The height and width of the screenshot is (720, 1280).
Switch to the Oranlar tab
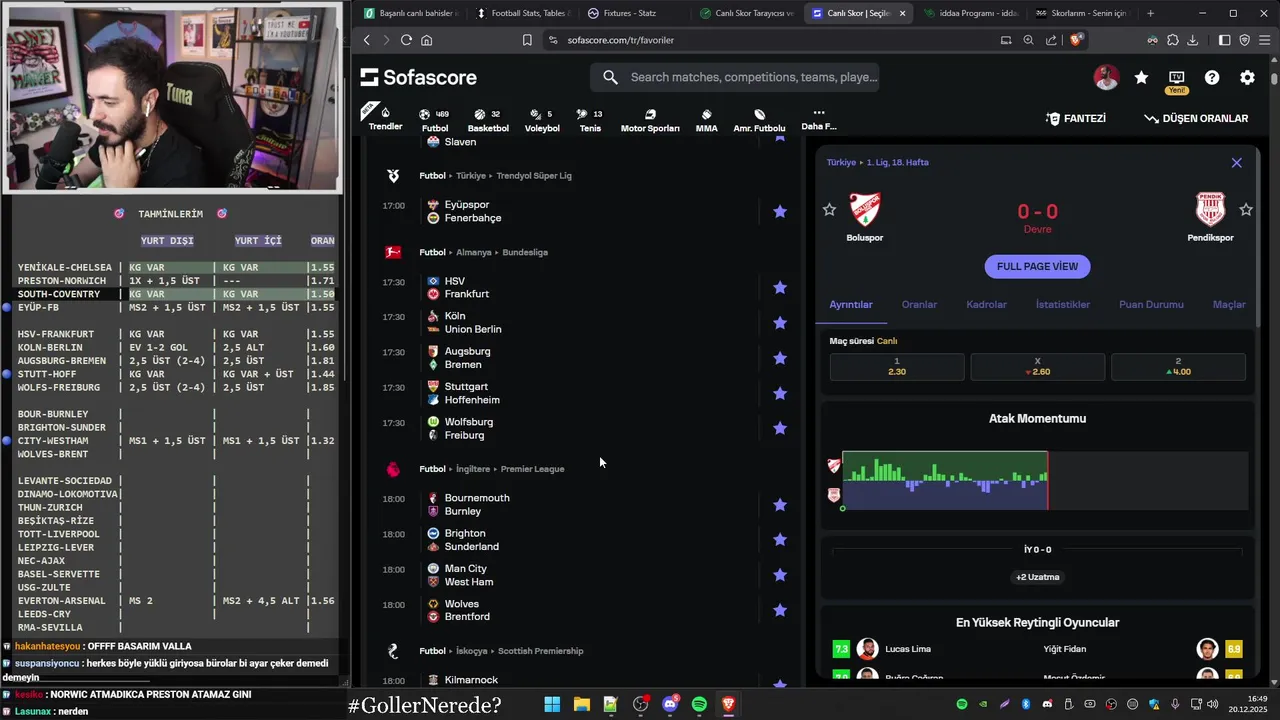point(919,304)
